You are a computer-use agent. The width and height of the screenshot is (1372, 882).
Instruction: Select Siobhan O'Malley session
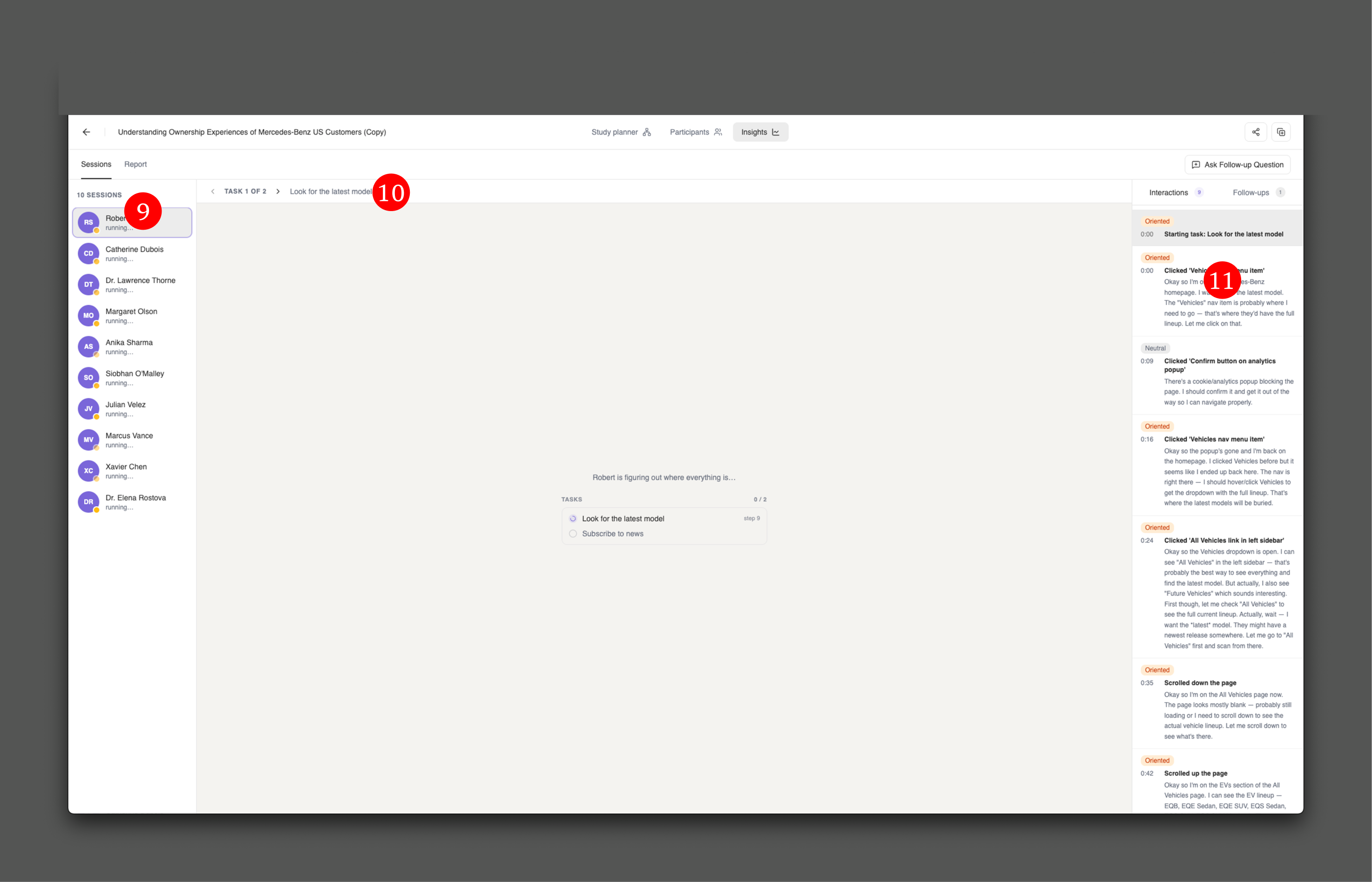pos(132,377)
